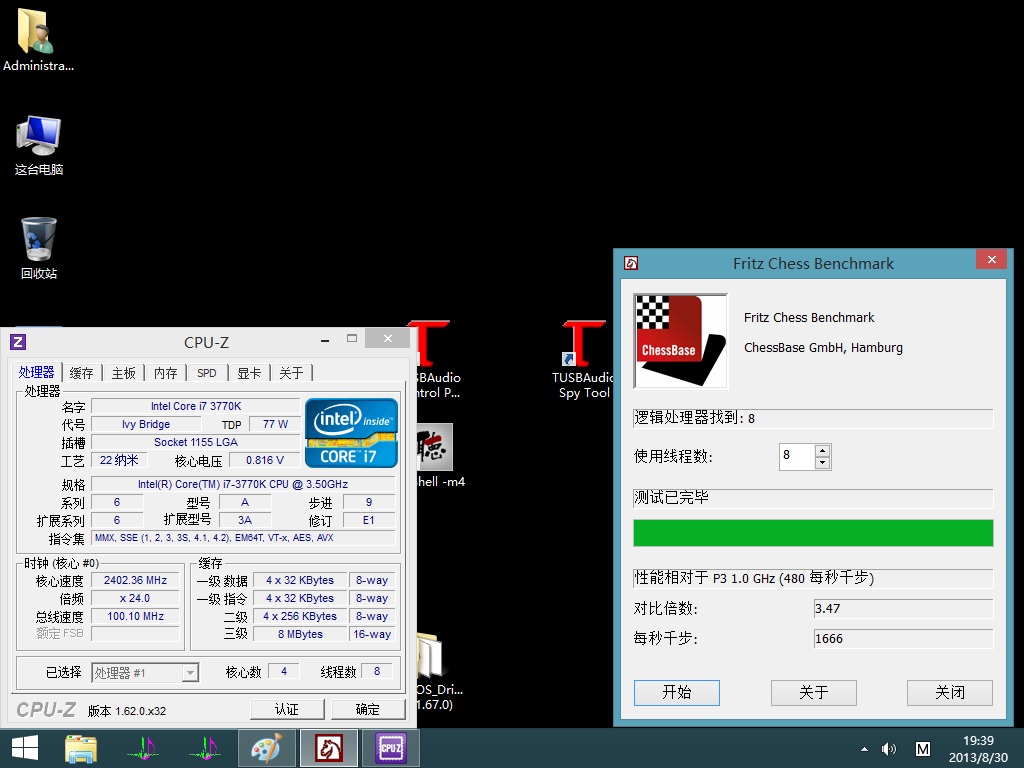Click the instruction set MMX, SSE field
This screenshot has height=768, width=1024.
coord(243,538)
